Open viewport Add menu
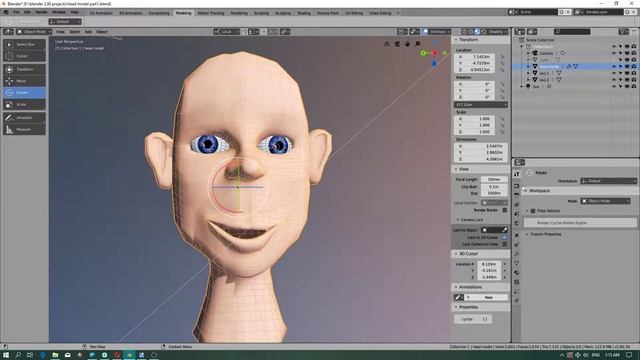 coord(88,31)
